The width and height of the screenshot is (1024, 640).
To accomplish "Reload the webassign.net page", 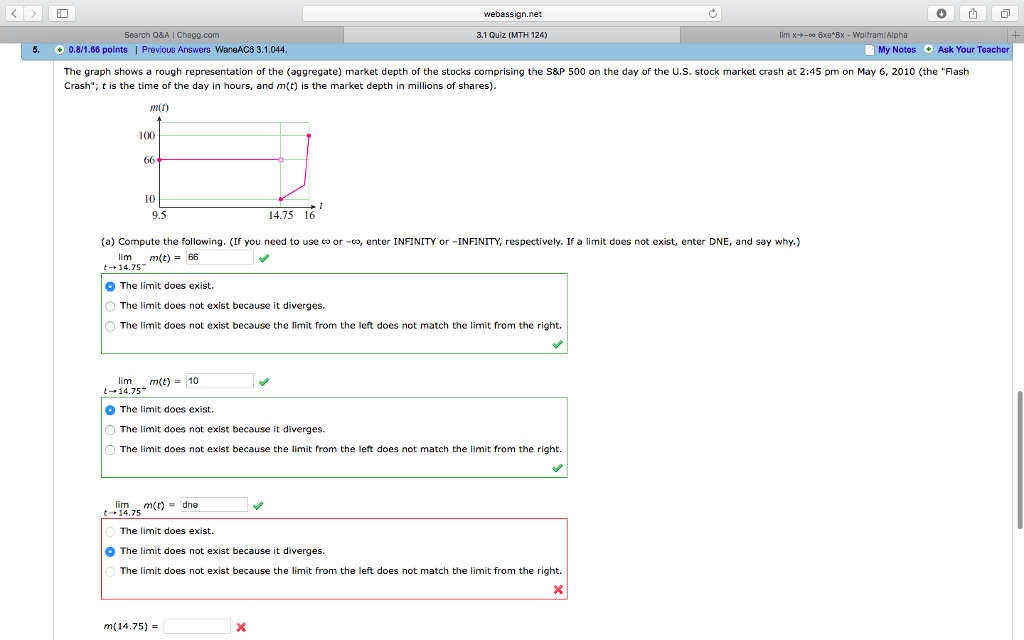I will click(x=711, y=14).
